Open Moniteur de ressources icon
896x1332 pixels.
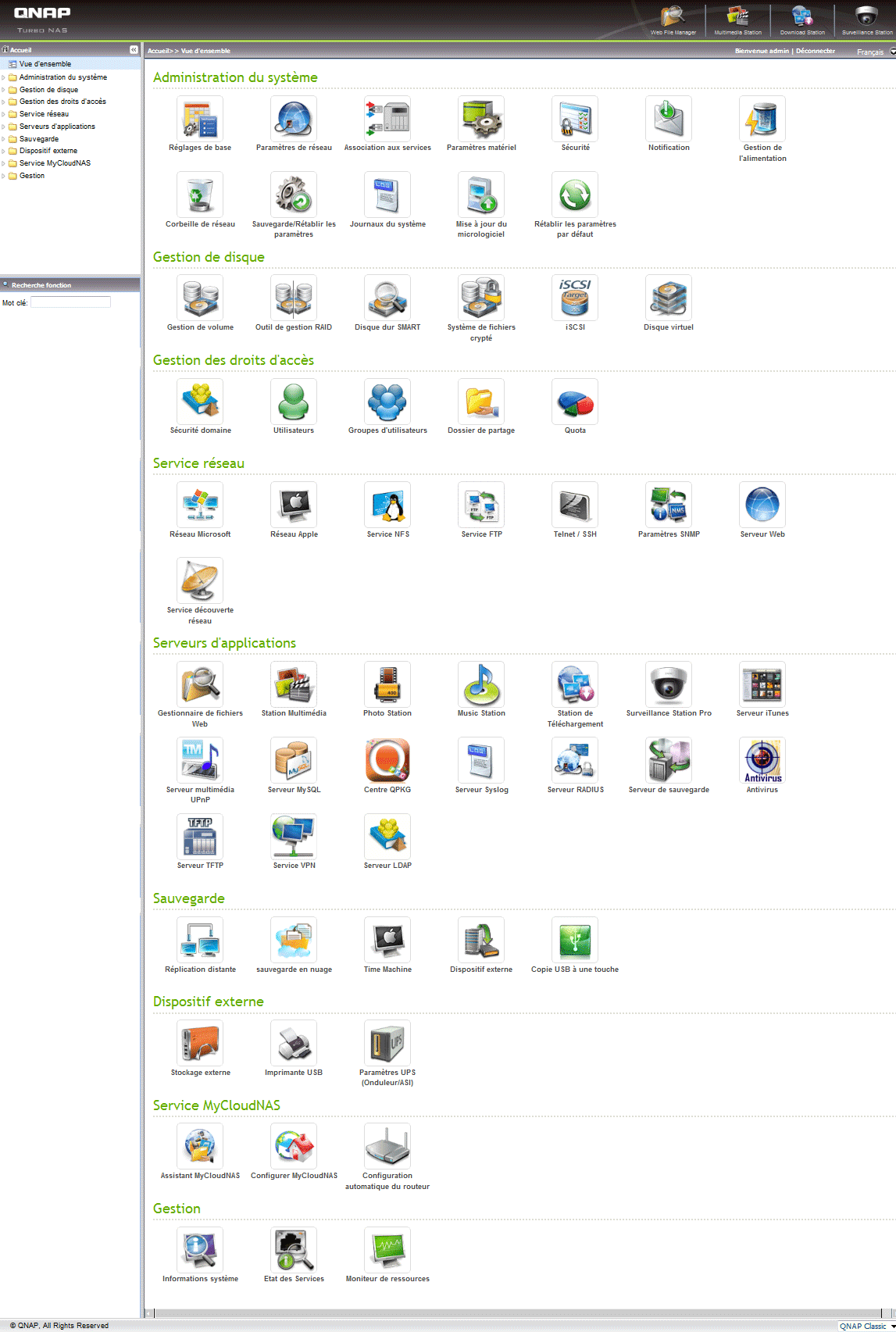tap(387, 1250)
